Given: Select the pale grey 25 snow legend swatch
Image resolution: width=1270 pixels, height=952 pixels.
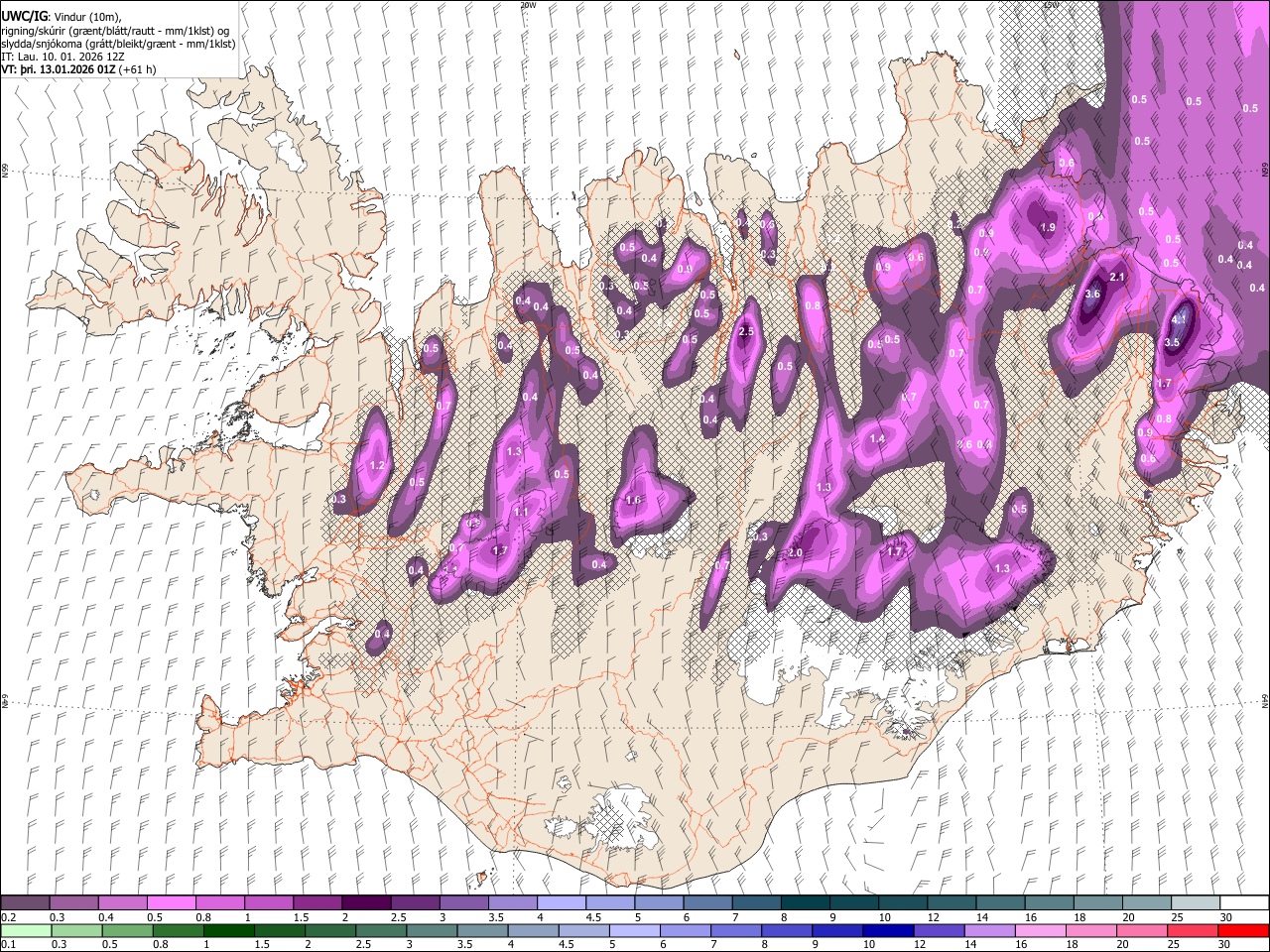Looking at the screenshot, I should click(x=1196, y=902).
